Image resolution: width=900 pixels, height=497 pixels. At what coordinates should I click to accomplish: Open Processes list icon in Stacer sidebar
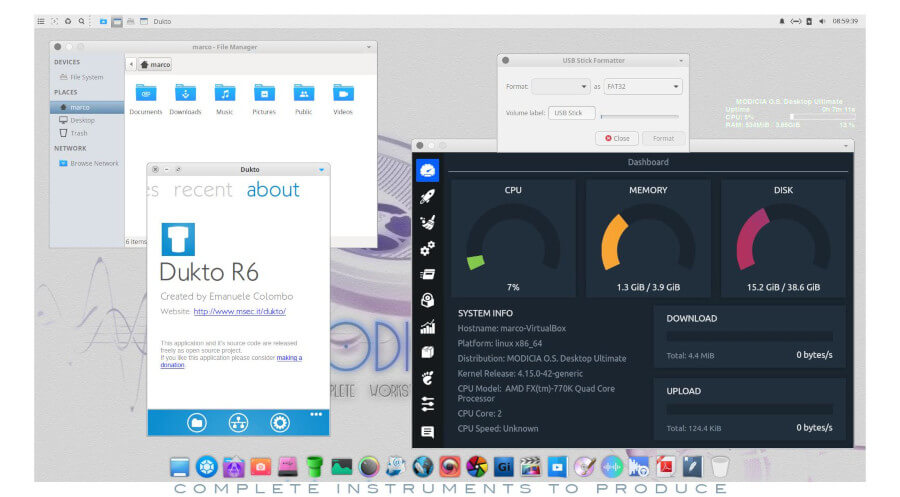(x=427, y=274)
